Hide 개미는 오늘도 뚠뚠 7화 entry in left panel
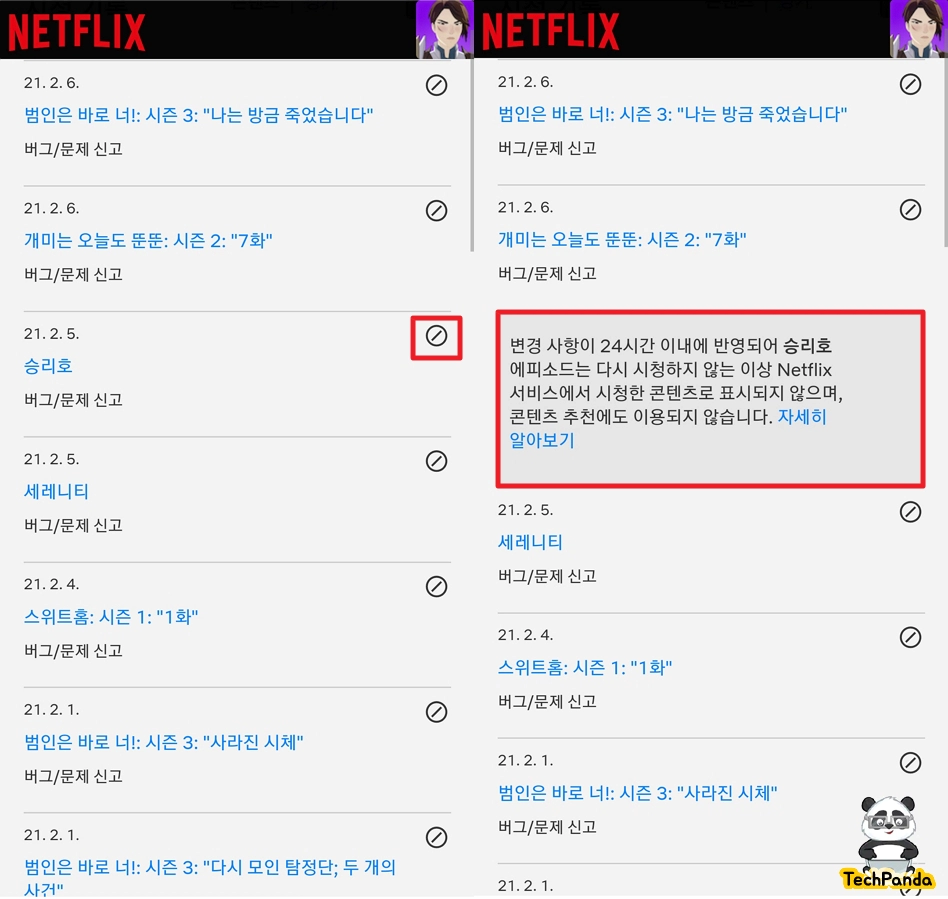The width and height of the screenshot is (948, 899). tap(436, 210)
